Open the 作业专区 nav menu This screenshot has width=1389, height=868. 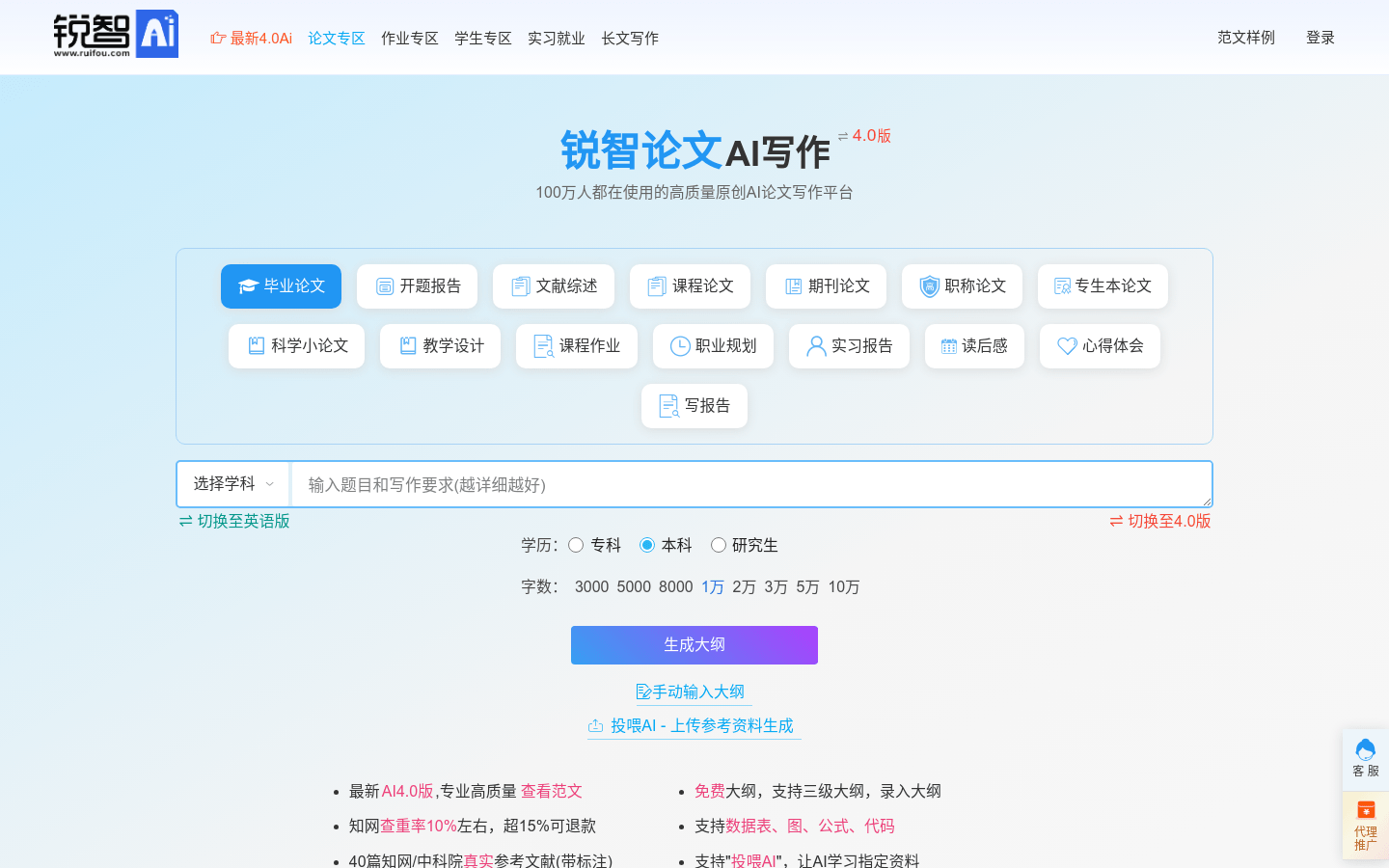(x=410, y=39)
